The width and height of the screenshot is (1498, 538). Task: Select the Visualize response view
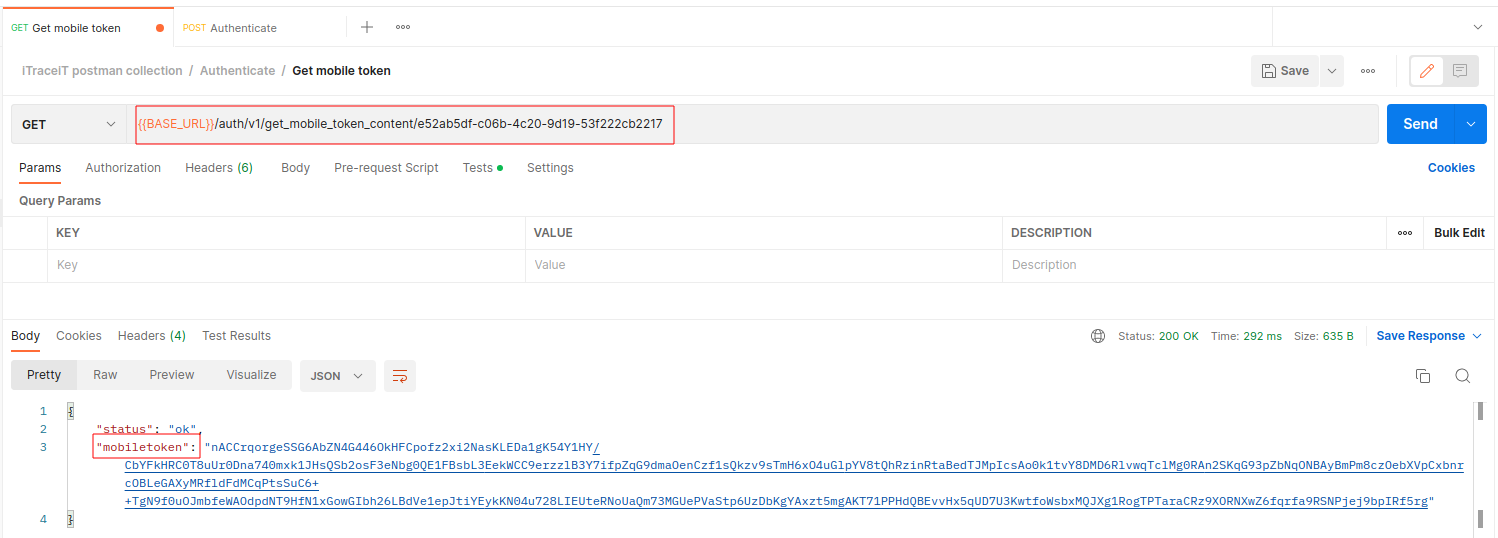[251, 375]
